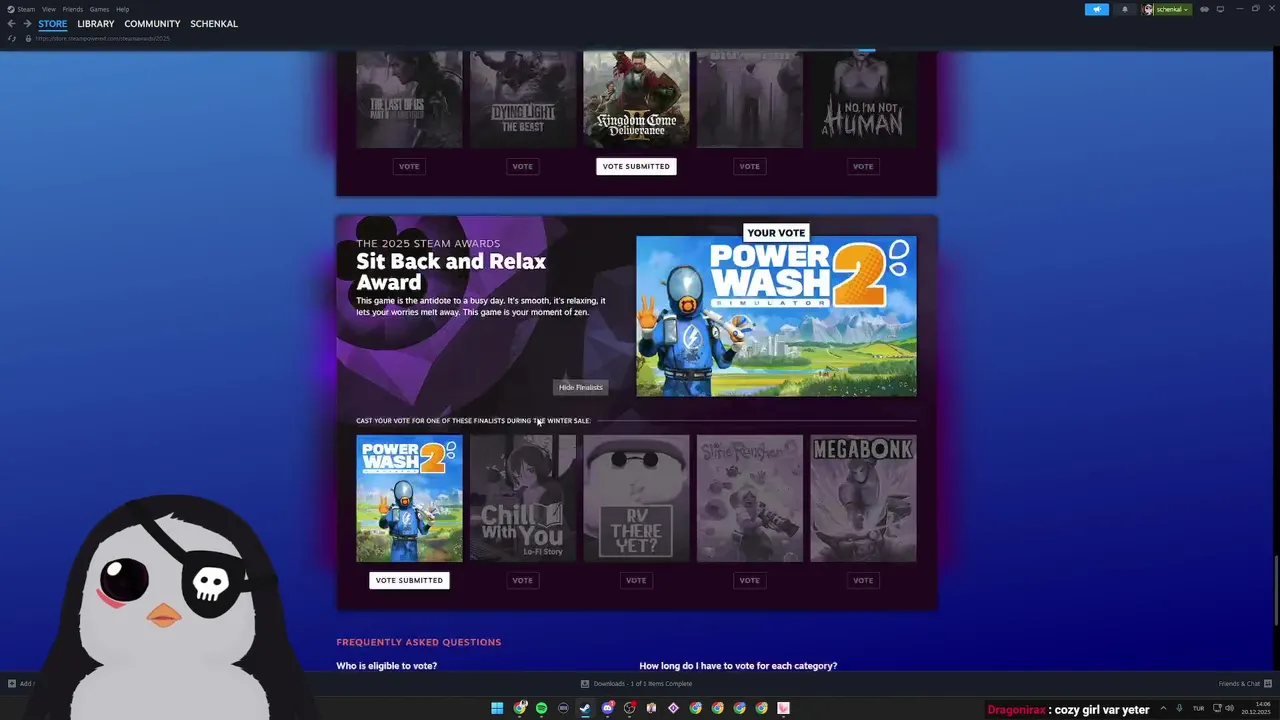Image resolution: width=1280 pixels, height=720 pixels.
Task: Switch to Big Picture mode icon
Action: coord(1220,9)
